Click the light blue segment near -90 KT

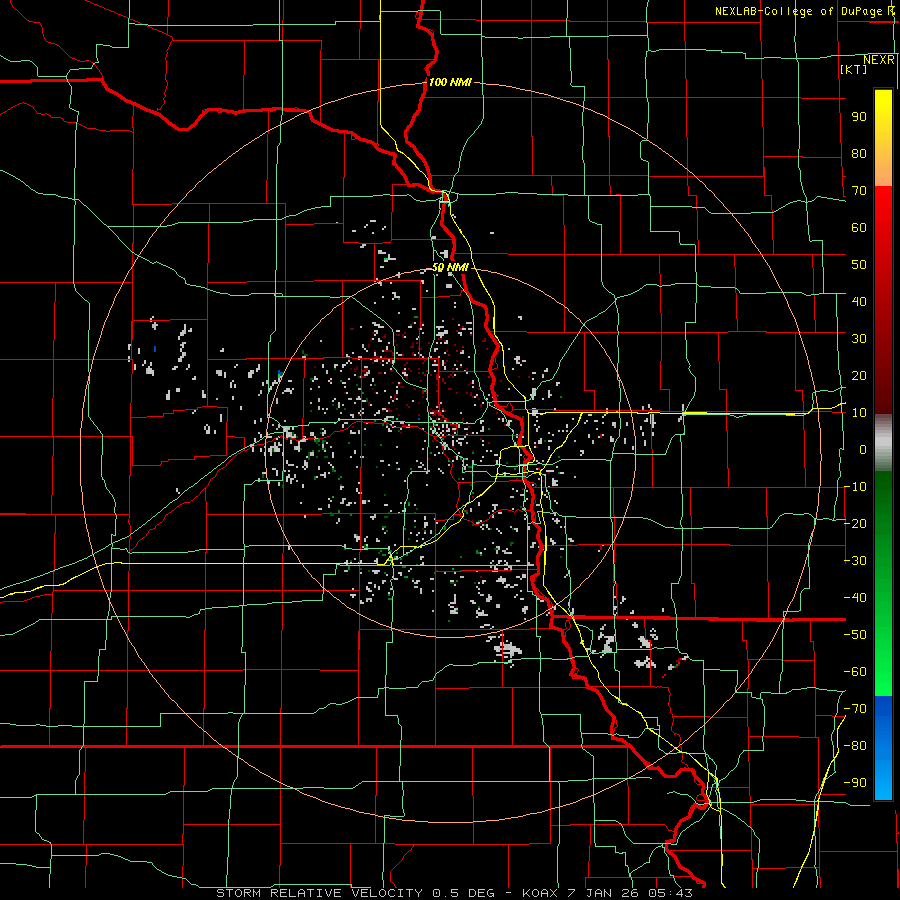[883, 778]
